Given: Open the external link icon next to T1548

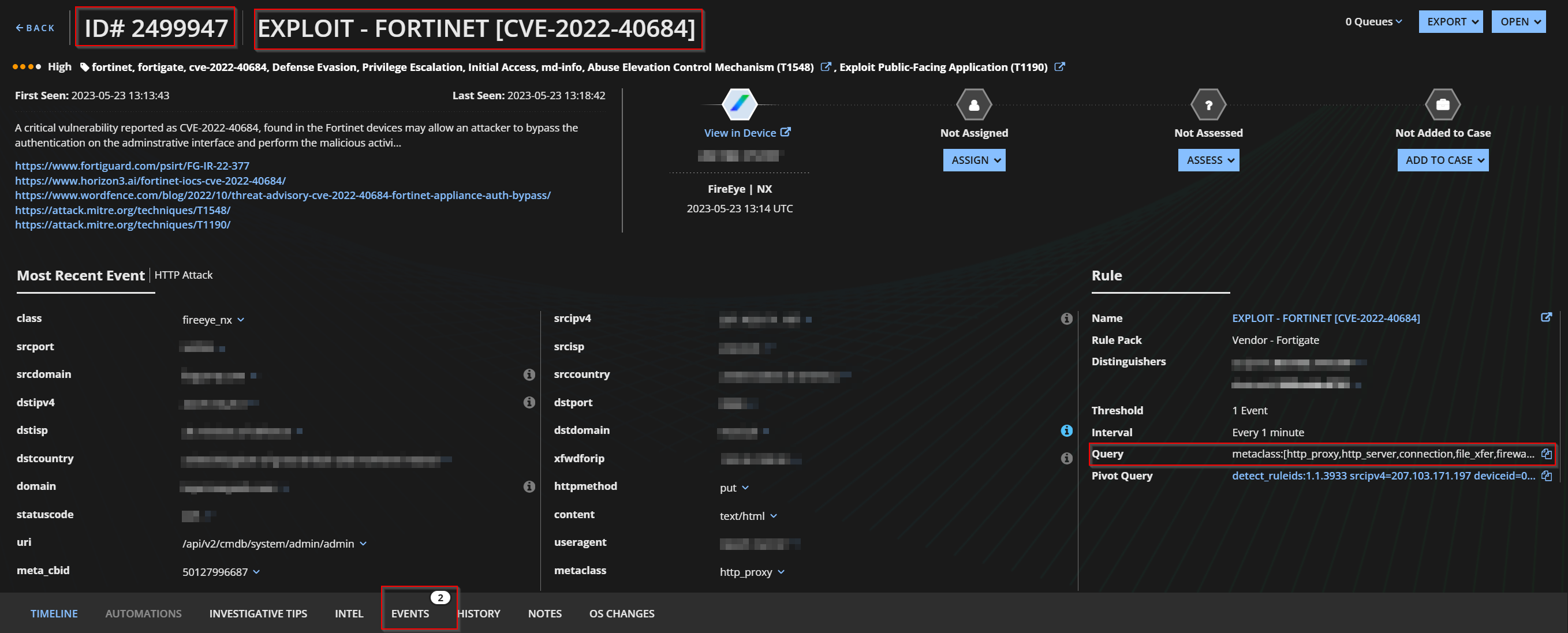Looking at the screenshot, I should [826, 67].
